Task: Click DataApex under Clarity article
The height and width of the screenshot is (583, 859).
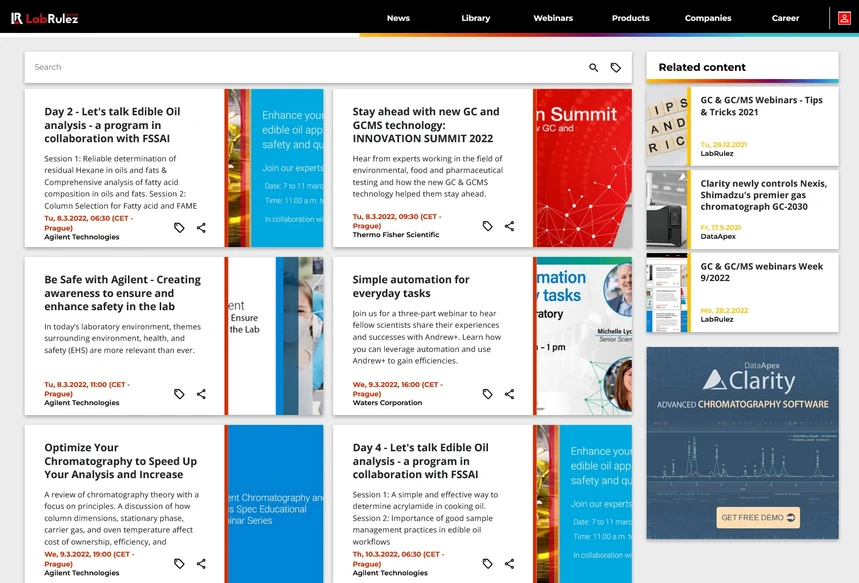Action: (x=718, y=237)
